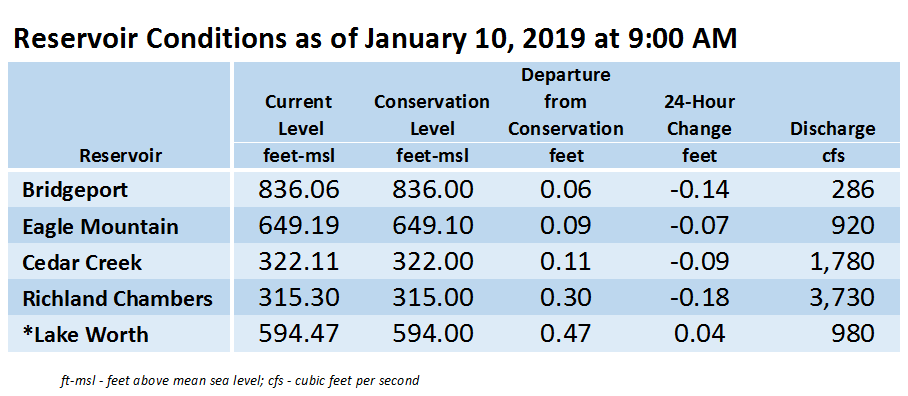Screen dimensions: 908x396
Task: Select Eagle Mountain row label
Action: coord(100,226)
